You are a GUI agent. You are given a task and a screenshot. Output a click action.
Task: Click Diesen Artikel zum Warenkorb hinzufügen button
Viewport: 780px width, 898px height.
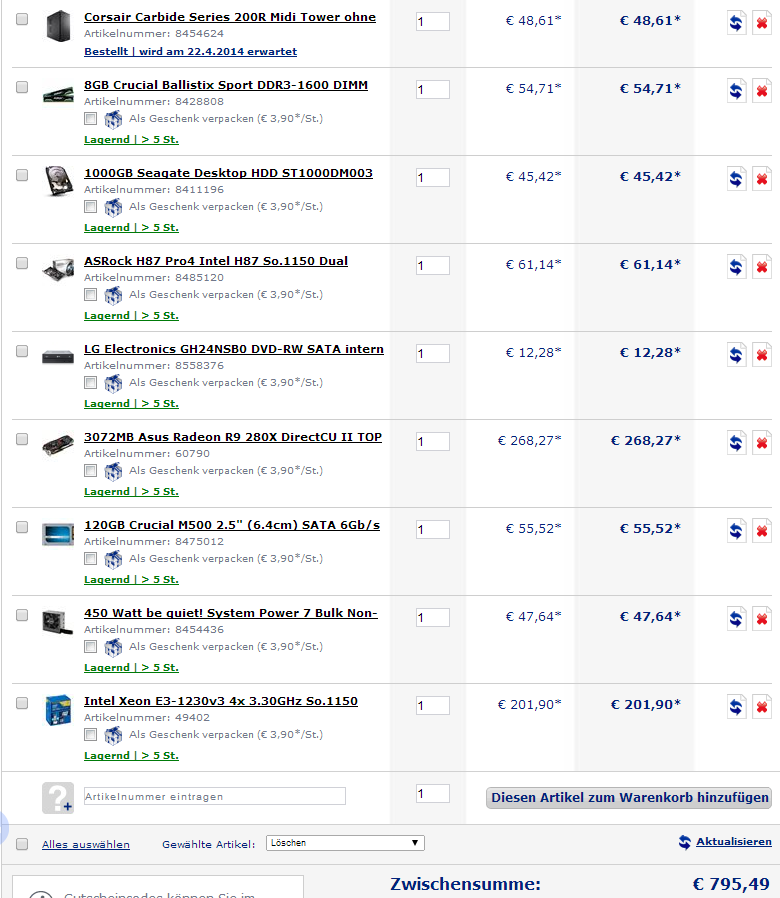coord(629,798)
